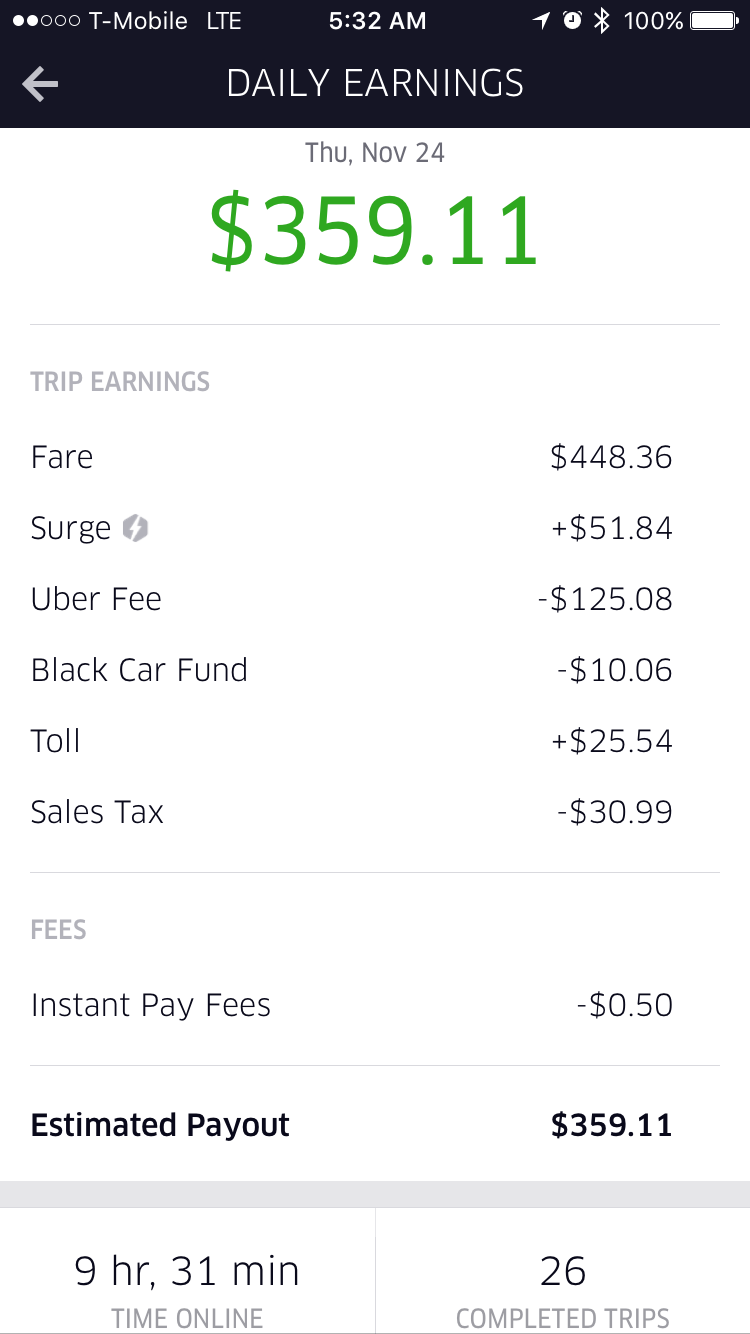Tap the alarm clock status icon
Screen dimensions: 750x1334
[x=572, y=21]
